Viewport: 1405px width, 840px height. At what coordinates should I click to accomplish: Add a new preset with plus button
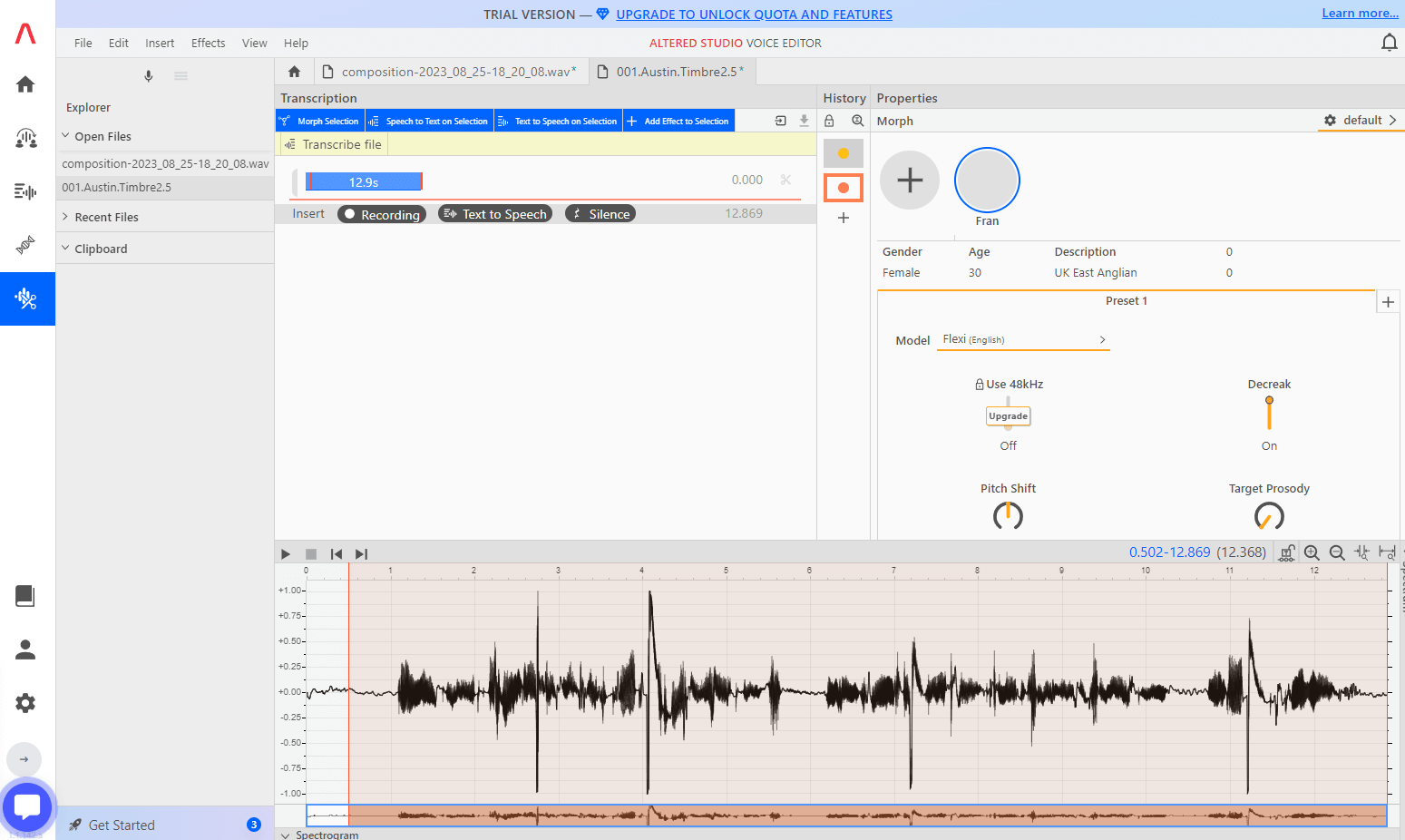1388,302
